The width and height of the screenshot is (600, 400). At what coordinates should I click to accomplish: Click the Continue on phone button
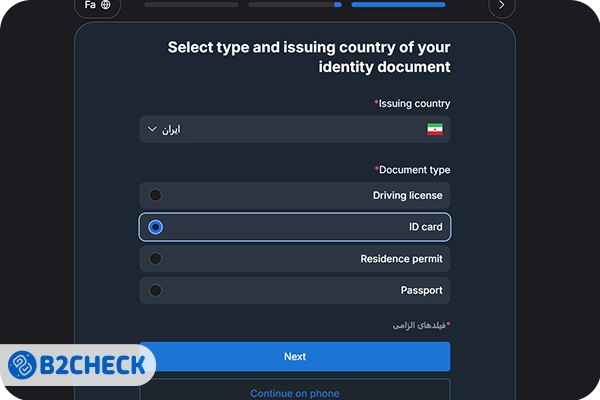point(295,392)
